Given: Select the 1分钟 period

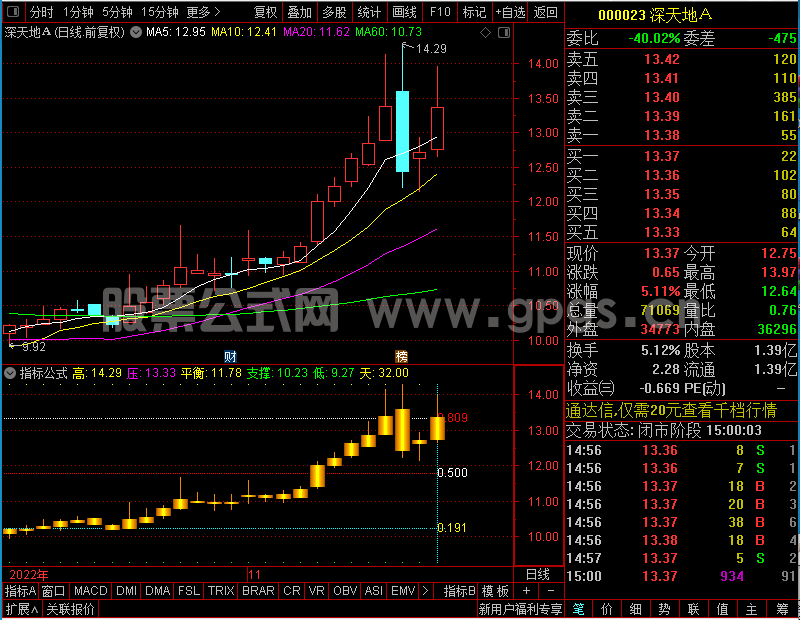Looking at the screenshot, I should point(78,12).
